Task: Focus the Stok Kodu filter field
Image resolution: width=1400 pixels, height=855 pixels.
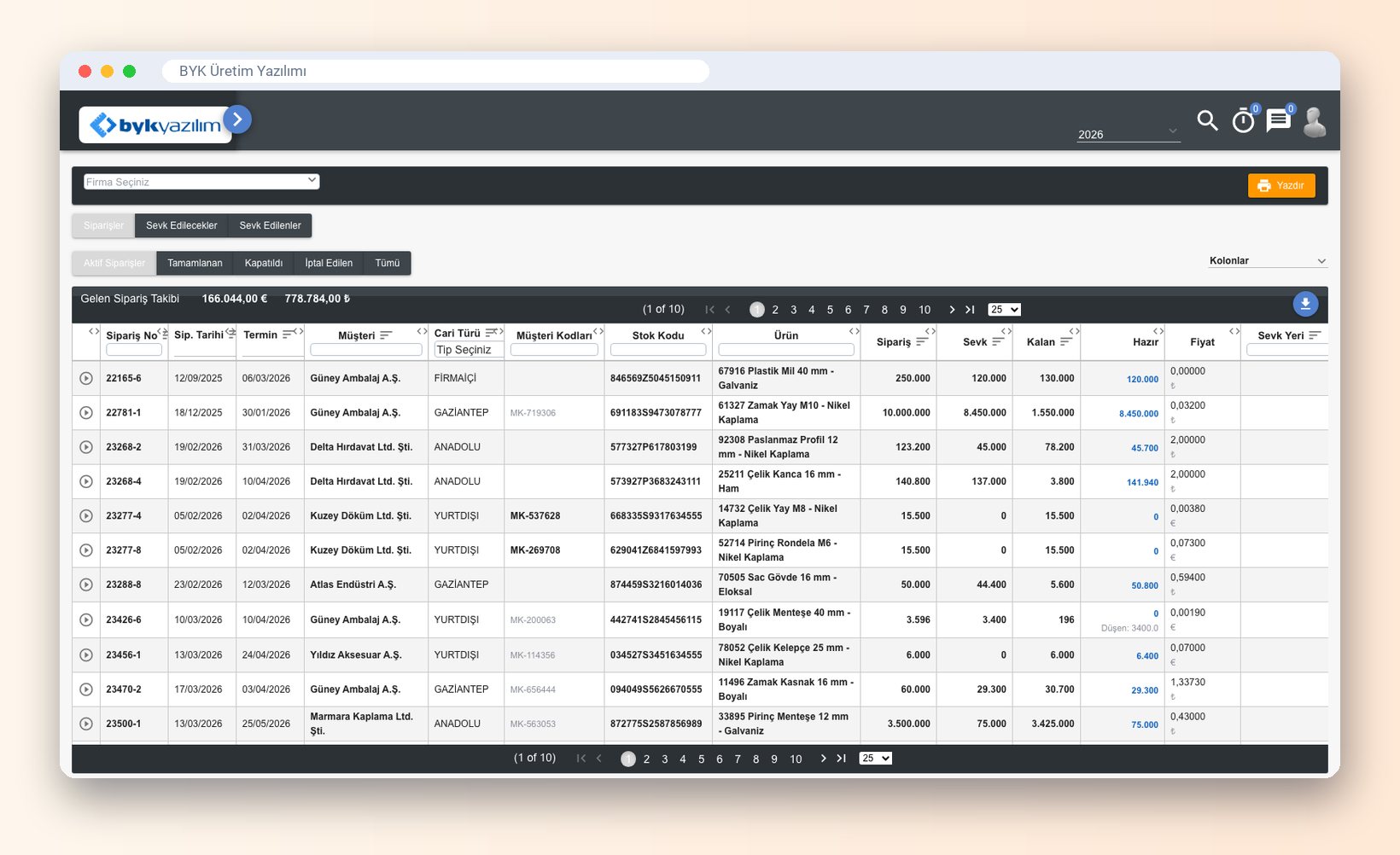Action: pos(658,350)
